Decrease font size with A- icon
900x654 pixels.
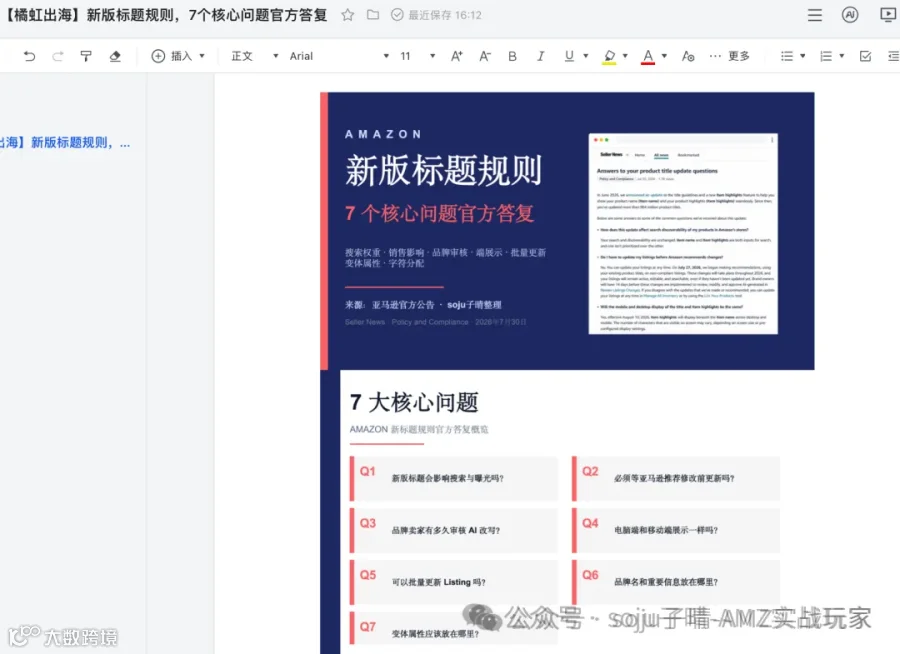[485, 56]
